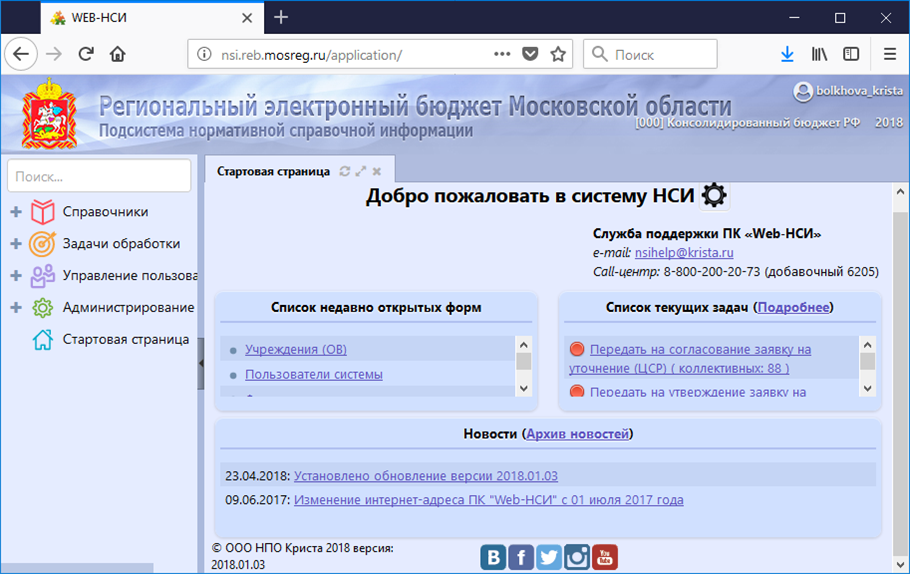This screenshot has height=574, width=910.
Task: Open the Firefox hamburger menu
Action: (889, 54)
